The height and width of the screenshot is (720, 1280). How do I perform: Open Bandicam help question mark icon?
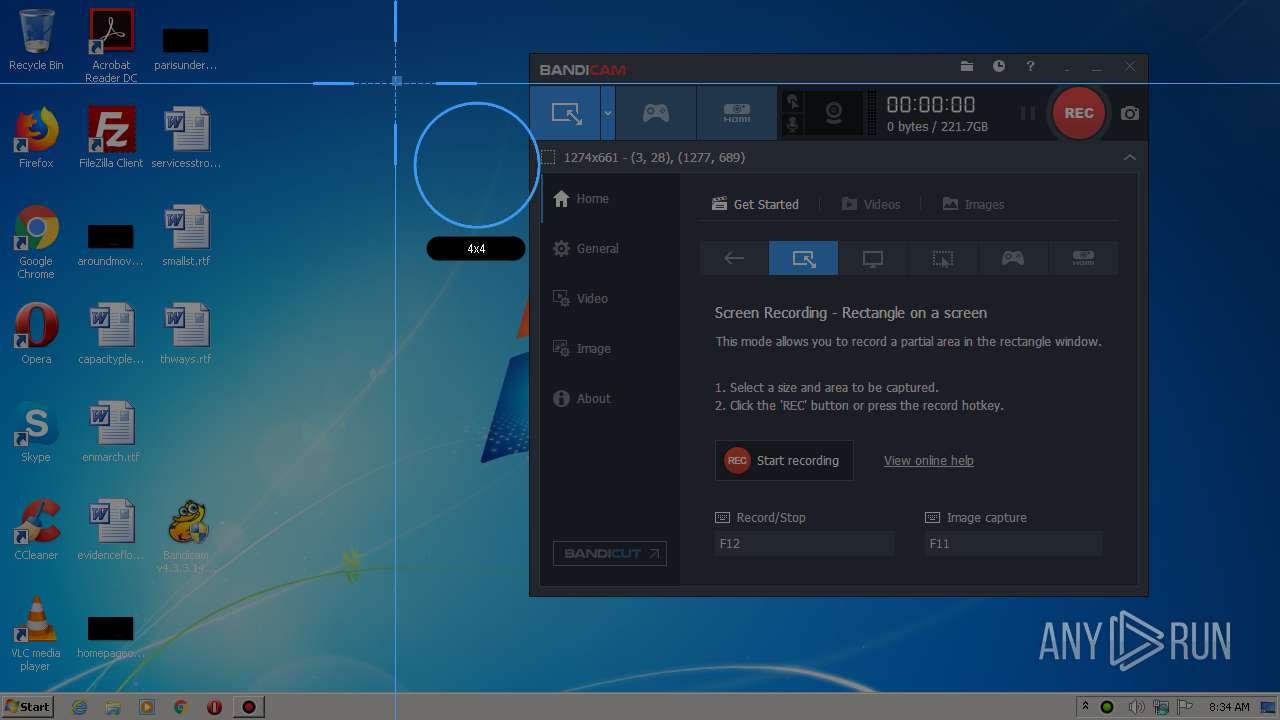pos(1030,67)
